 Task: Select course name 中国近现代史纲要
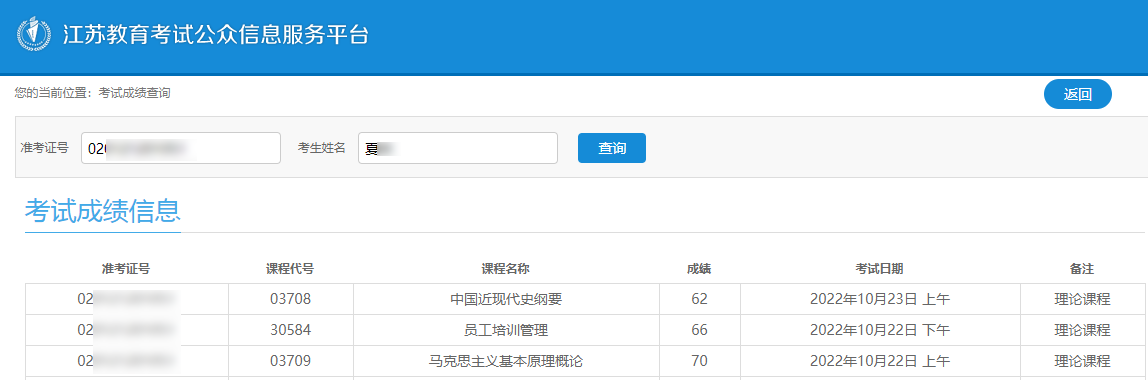click(506, 299)
